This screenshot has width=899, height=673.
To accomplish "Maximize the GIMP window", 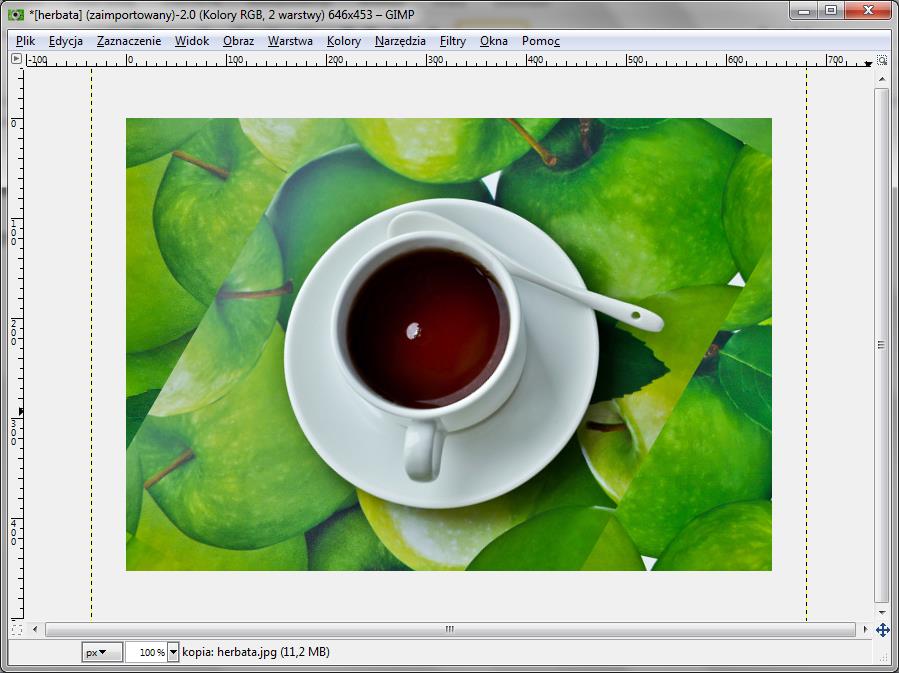I will point(831,10).
